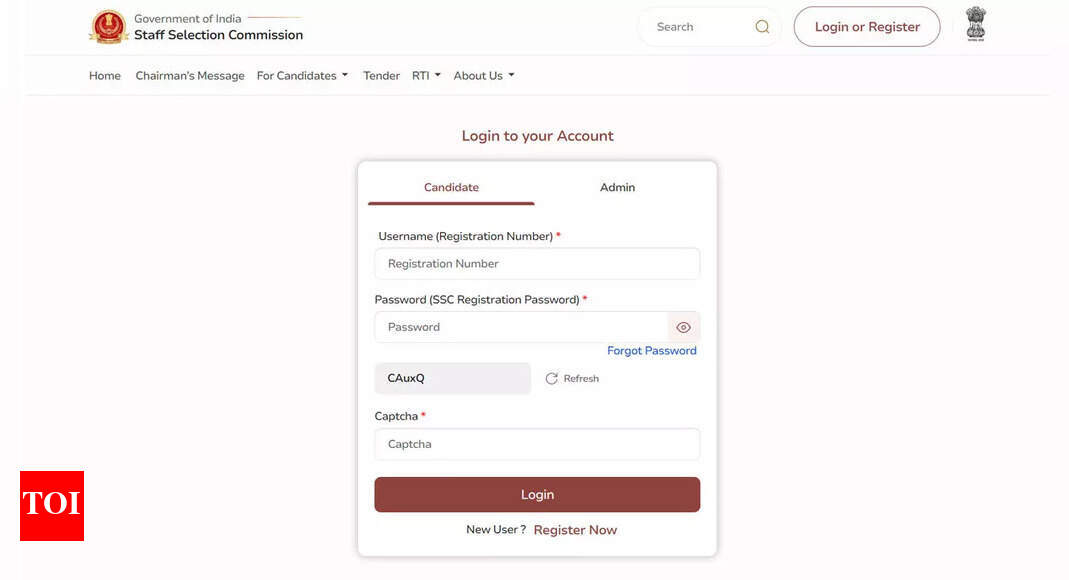
Task: Follow the Forgot Password link
Action: pyautogui.click(x=652, y=351)
